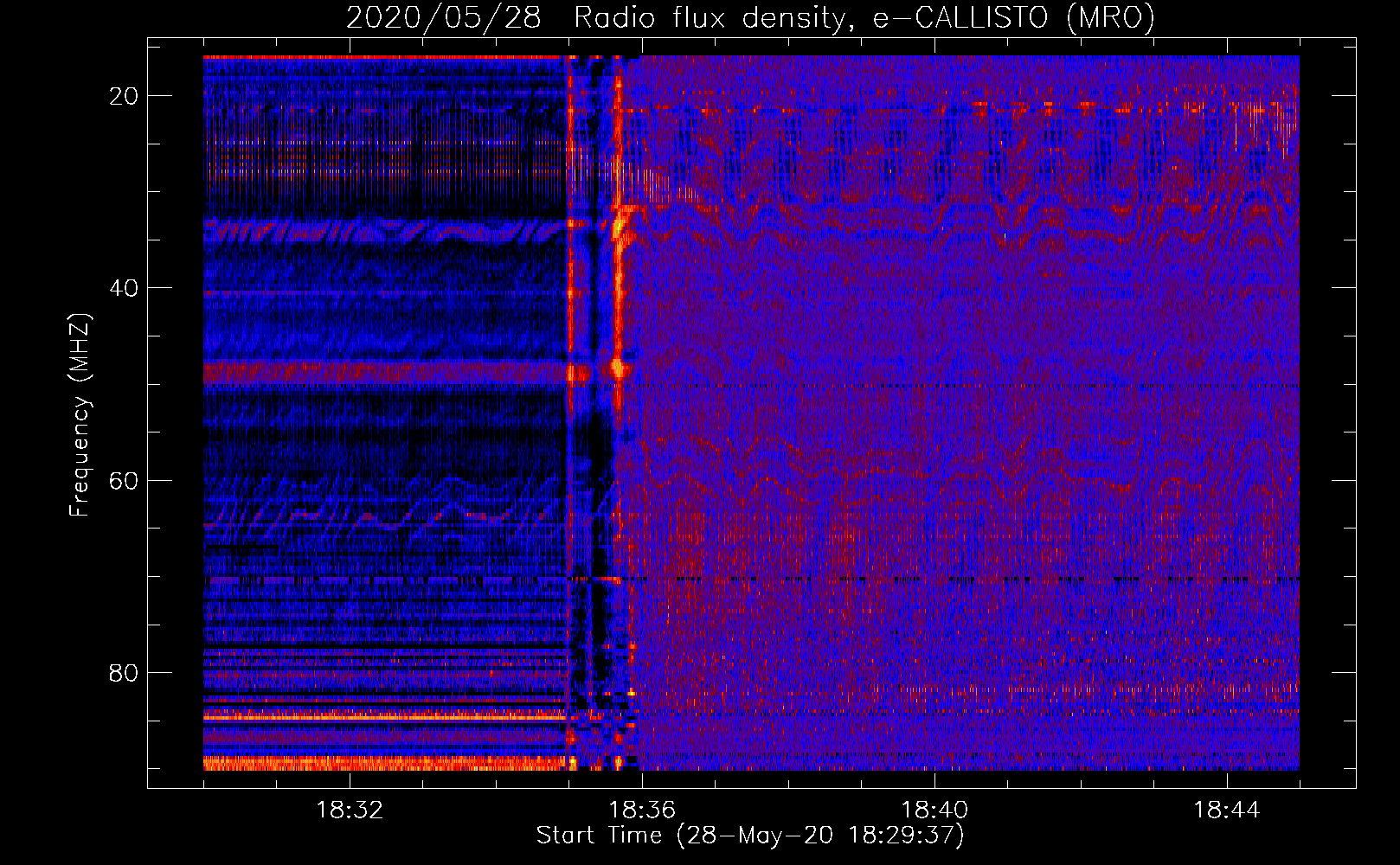The height and width of the screenshot is (865, 1400).
Task: Click the 40 frequency tick label
Action: (x=125, y=288)
